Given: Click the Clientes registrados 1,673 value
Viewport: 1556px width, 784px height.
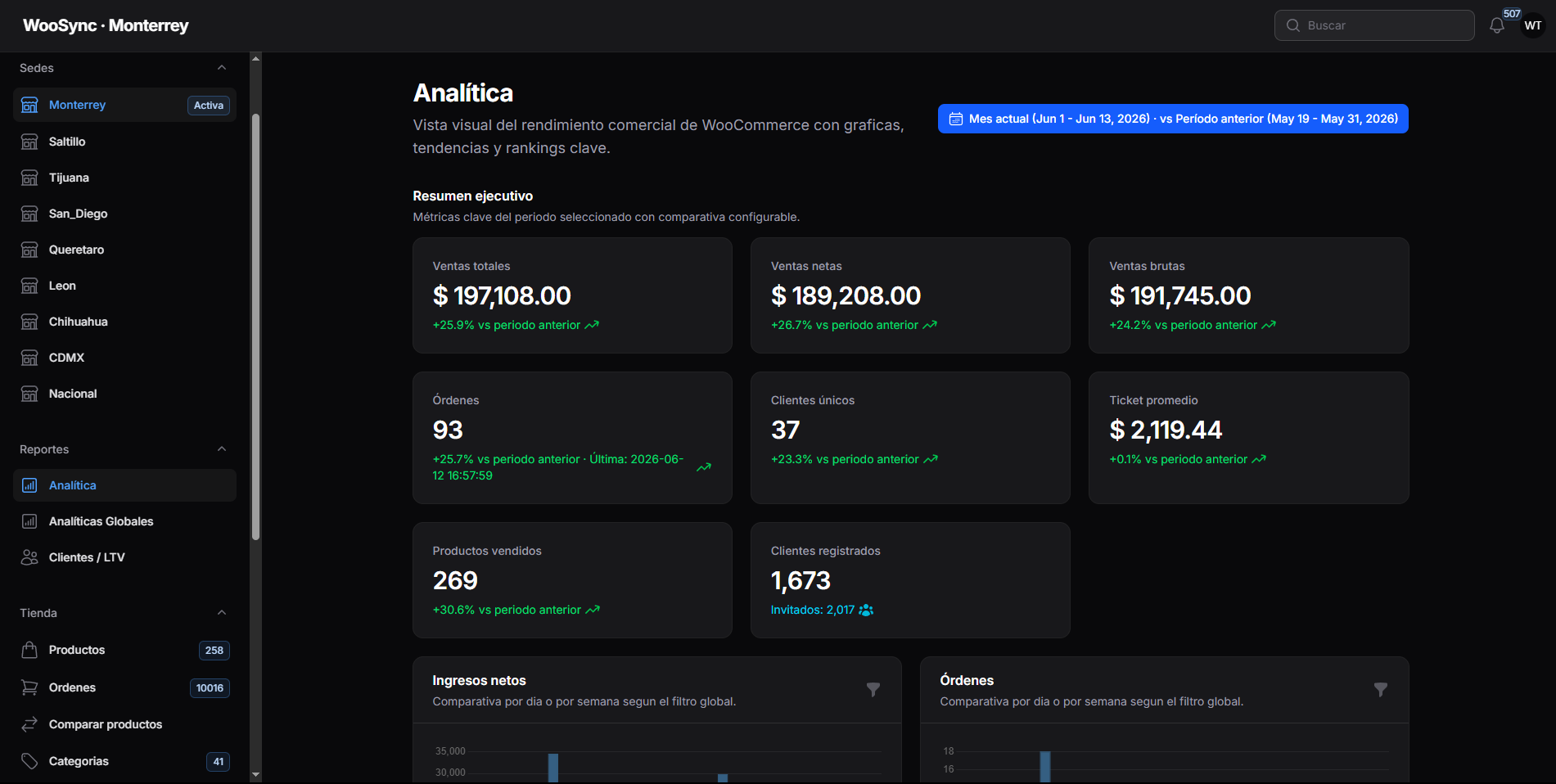Looking at the screenshot, I should [801, 580].
